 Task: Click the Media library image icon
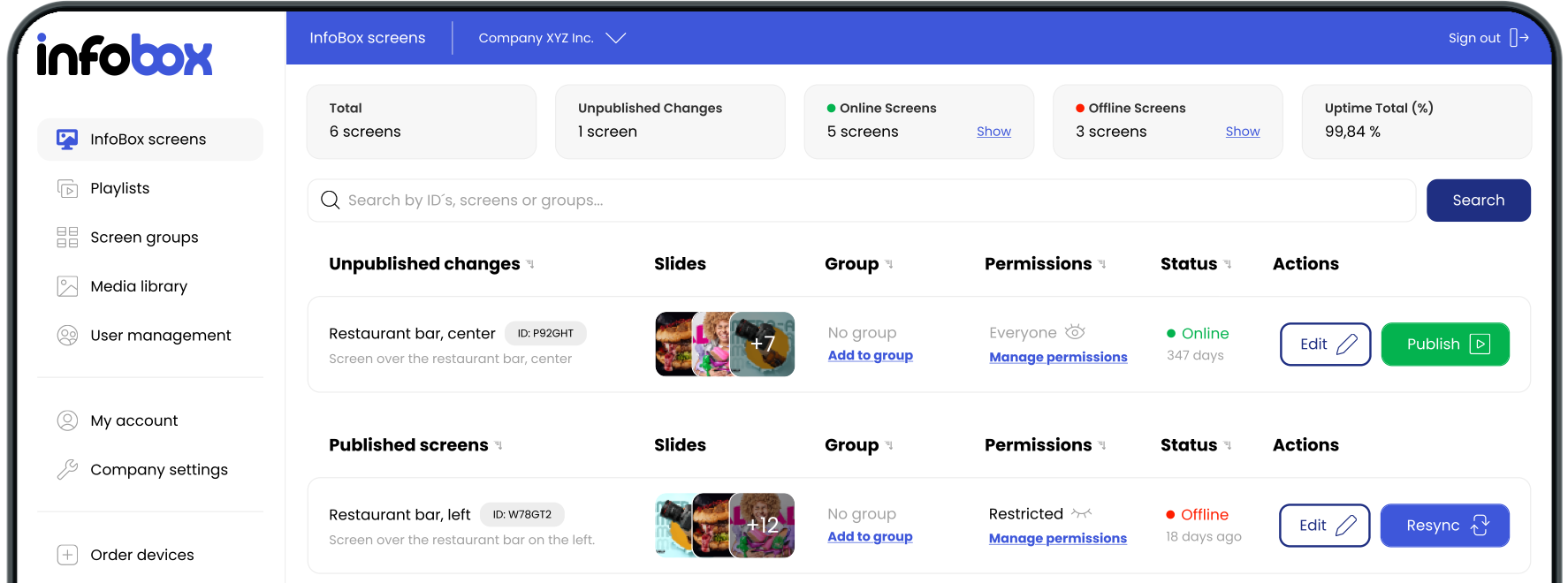coord(67,286)
